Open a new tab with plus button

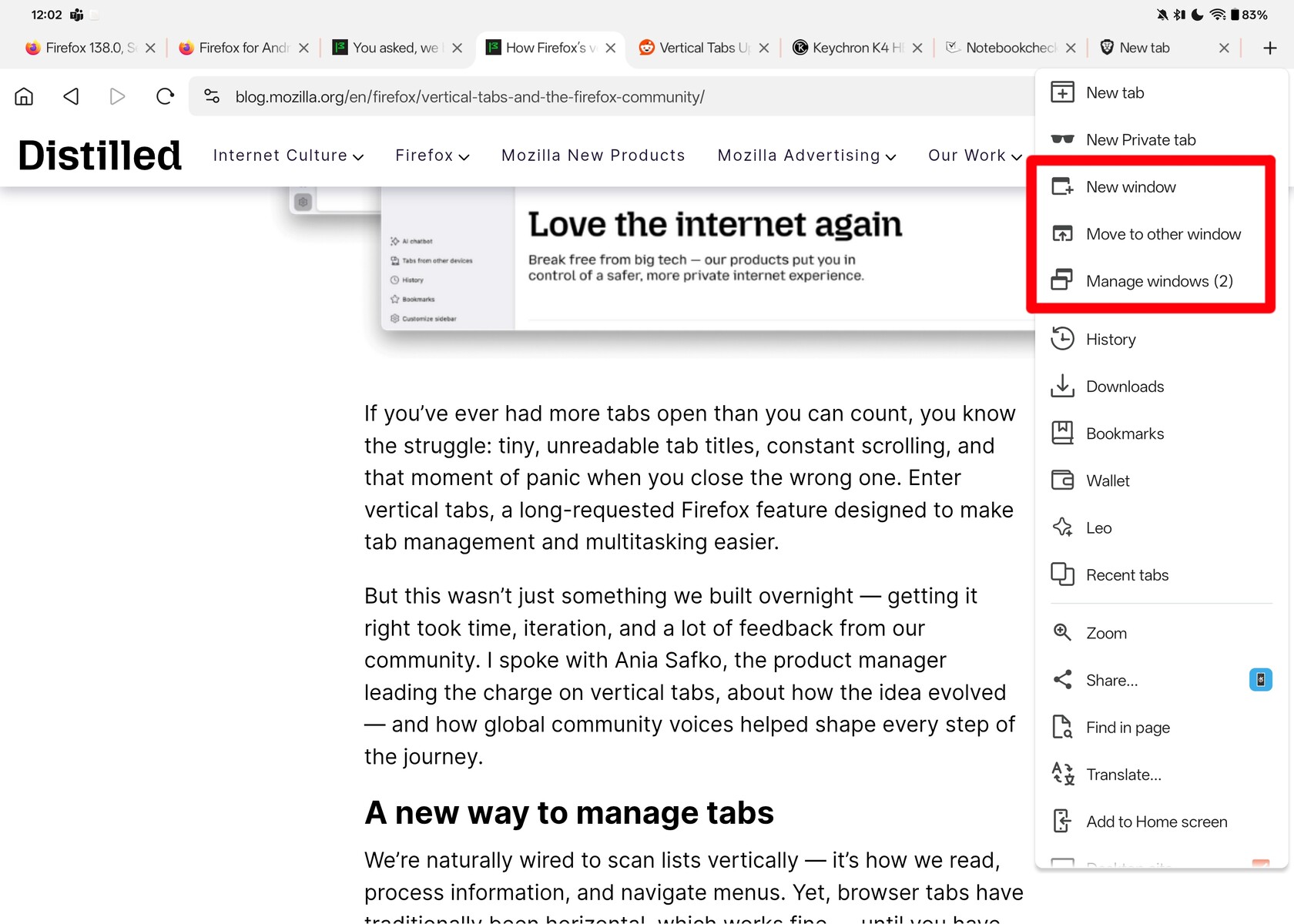pos(1270,48)
